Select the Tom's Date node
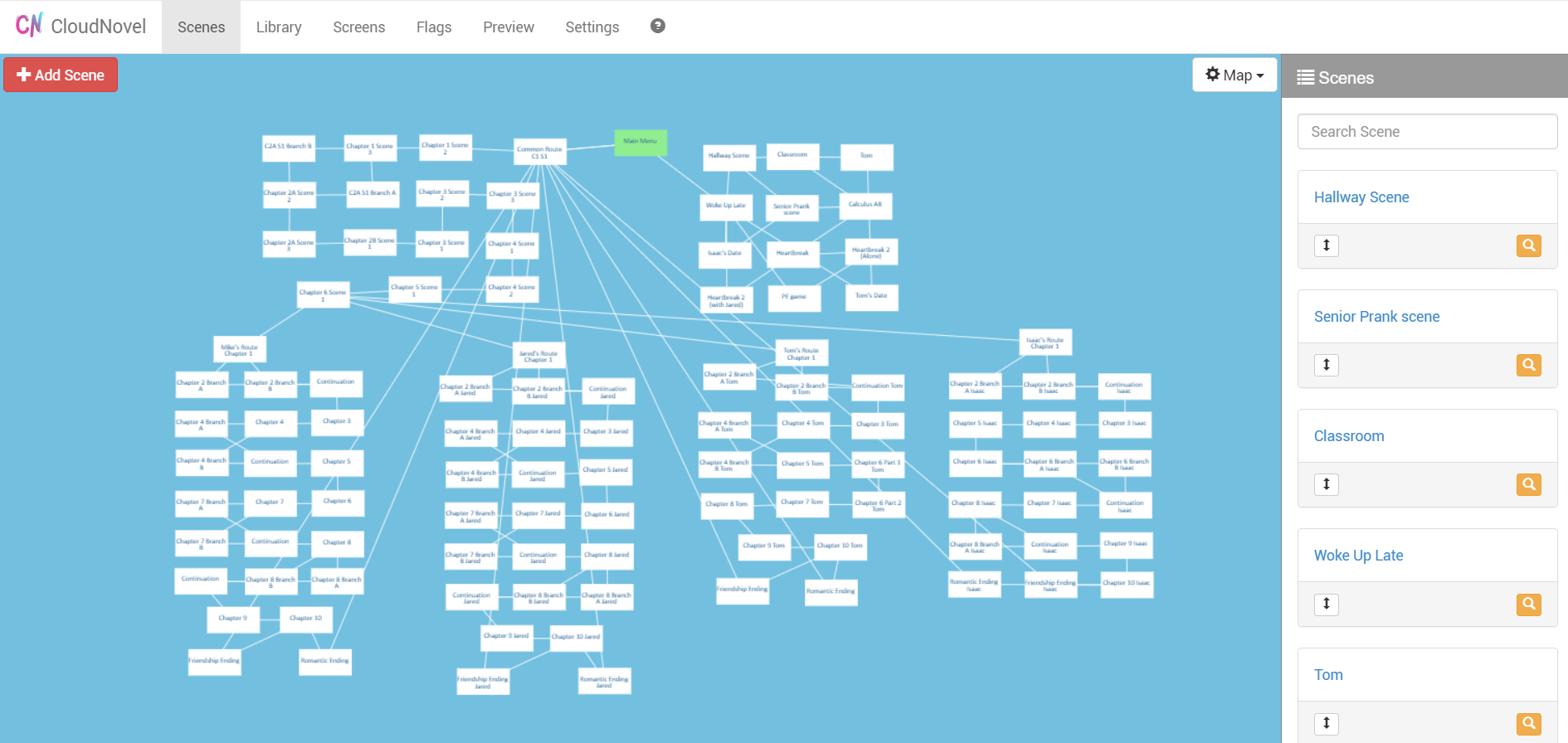The height and width of the screenshot is (743, 1568). pos(872,298)
